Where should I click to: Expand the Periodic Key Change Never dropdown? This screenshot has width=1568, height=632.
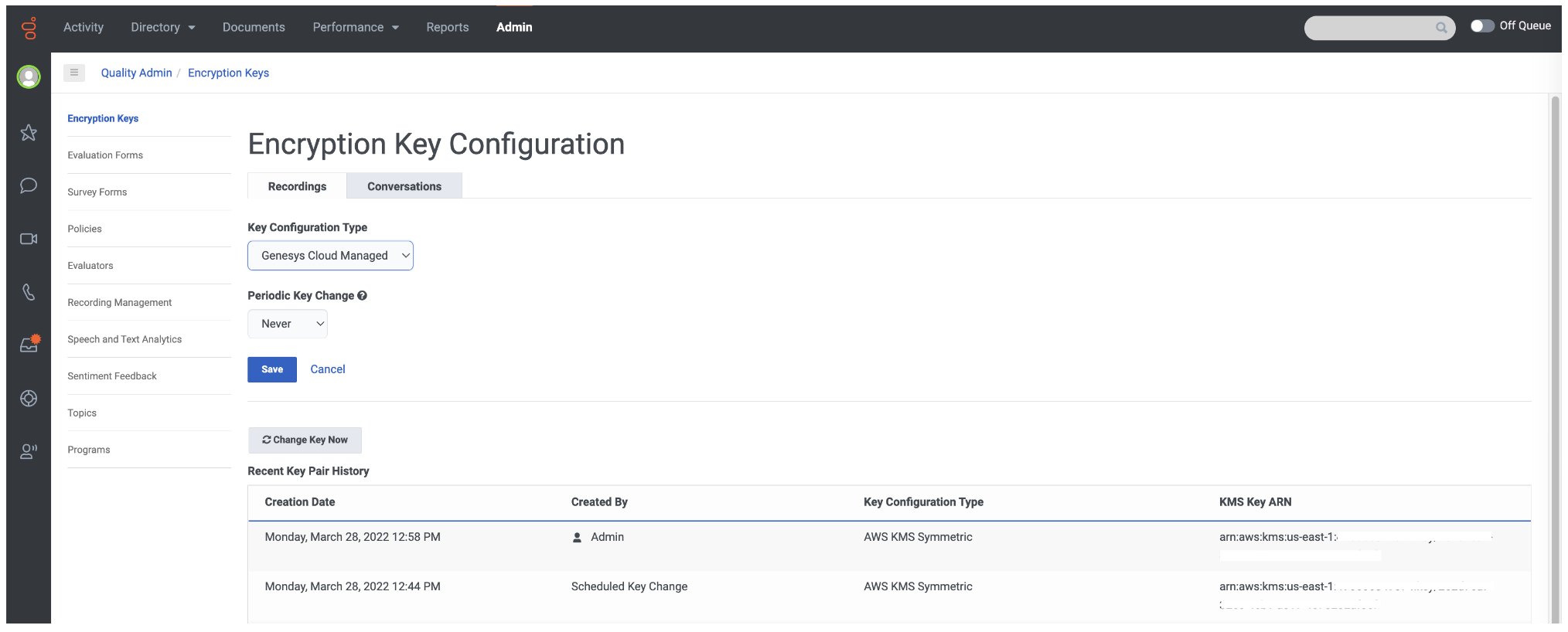click(x=288, y=324)
